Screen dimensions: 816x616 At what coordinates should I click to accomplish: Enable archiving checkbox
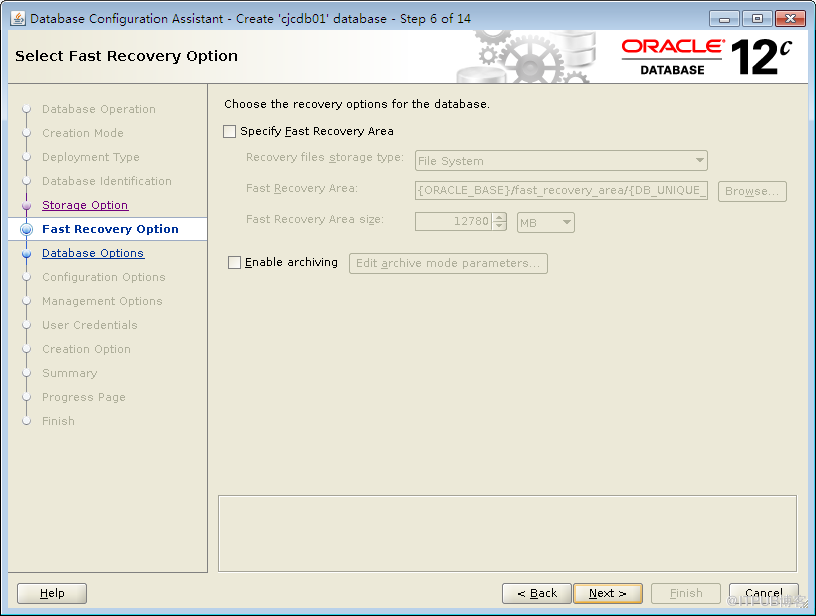coord(235,262)
